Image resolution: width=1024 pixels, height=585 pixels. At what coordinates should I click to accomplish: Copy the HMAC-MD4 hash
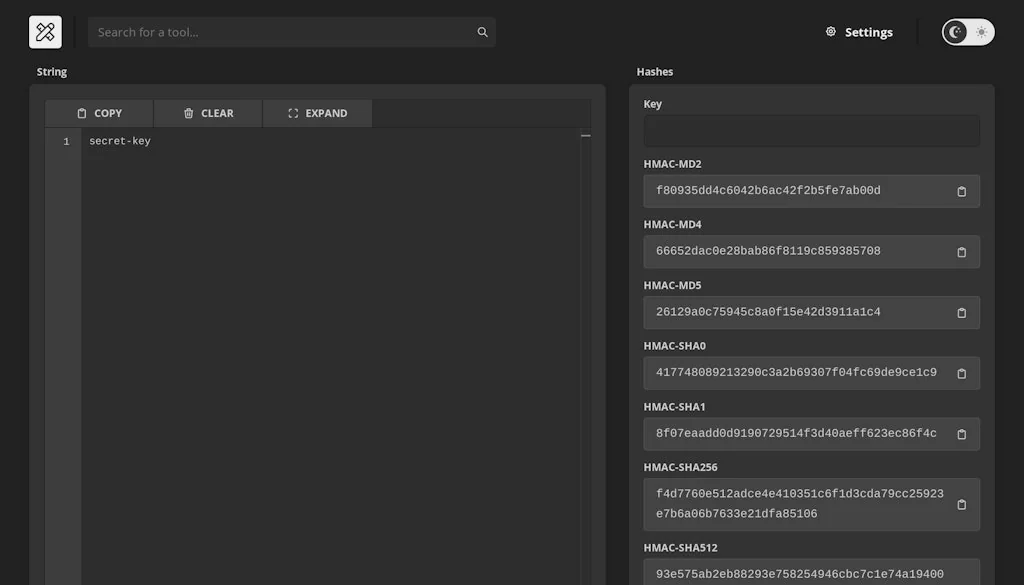pos(961,252)
